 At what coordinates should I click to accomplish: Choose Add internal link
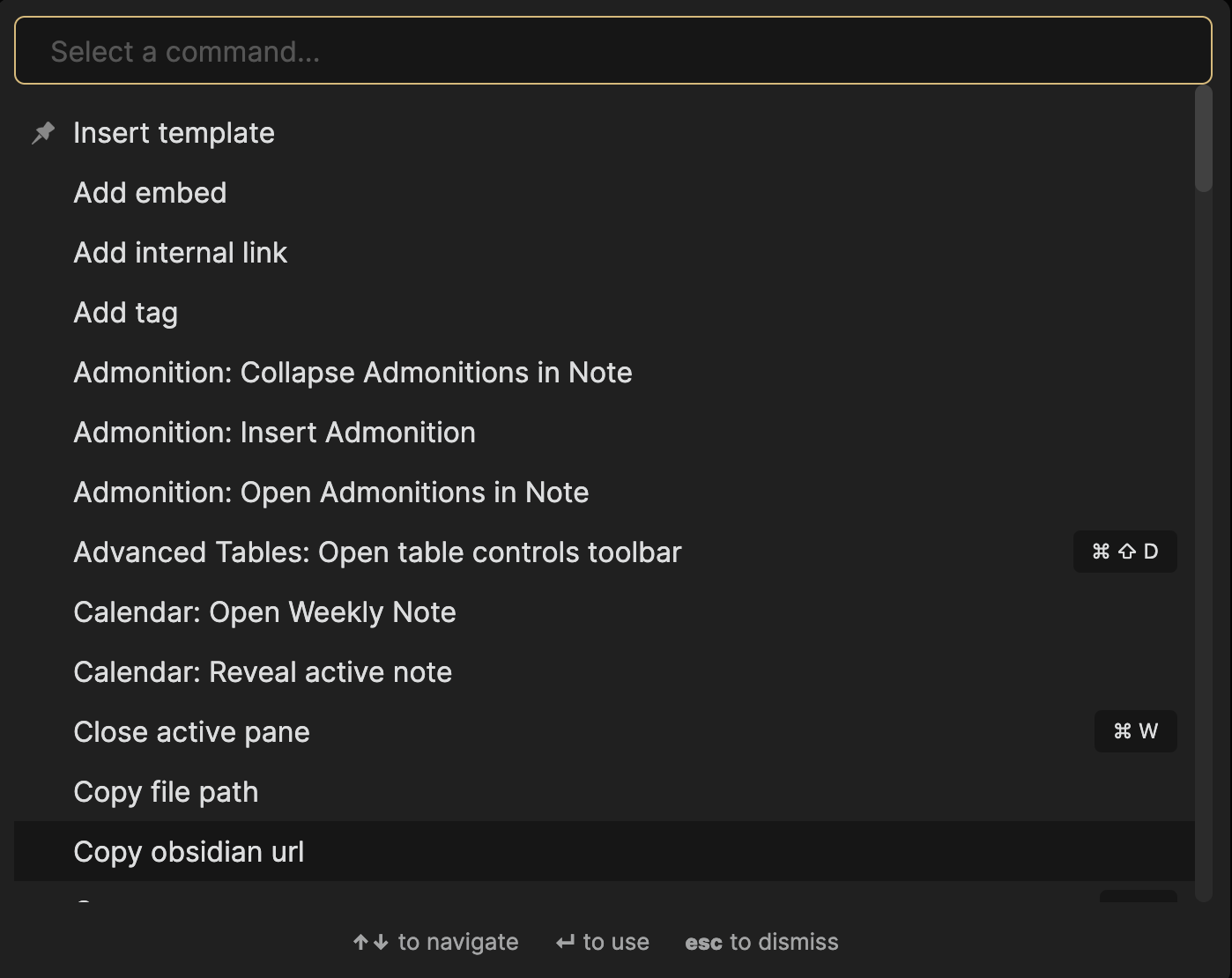point(605,253)
